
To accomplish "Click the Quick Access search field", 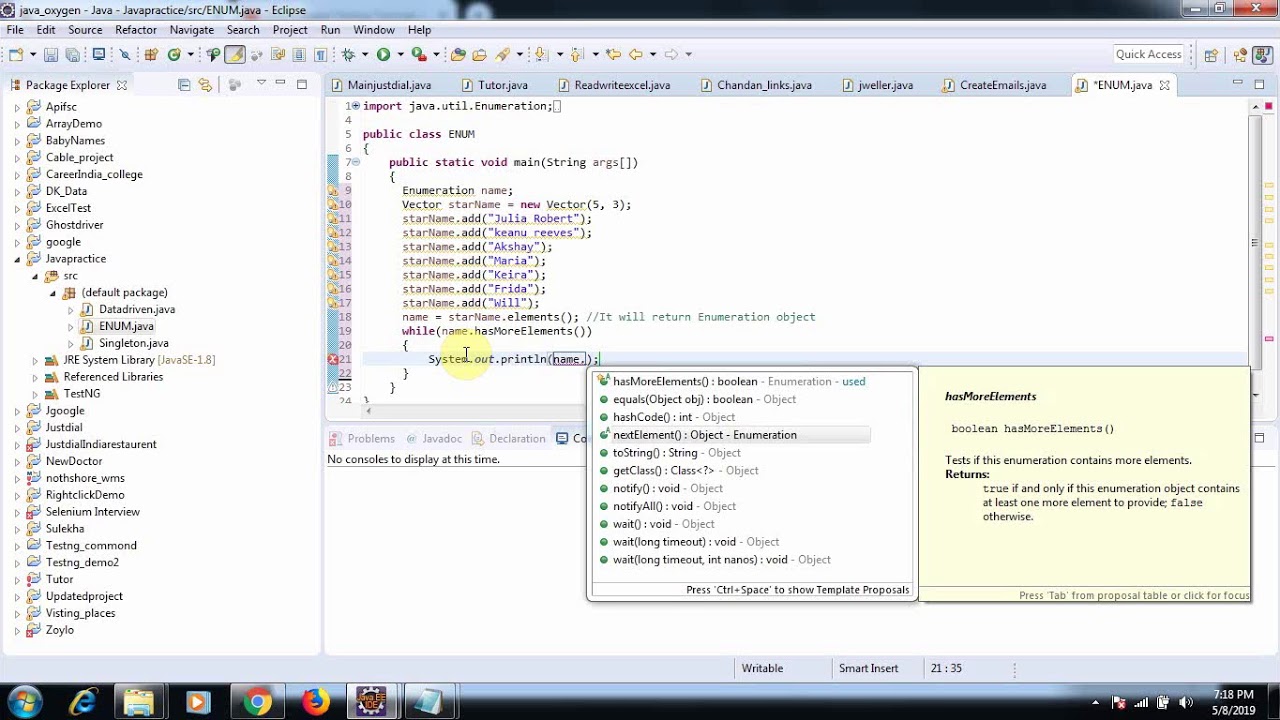I will (1149, 54).
